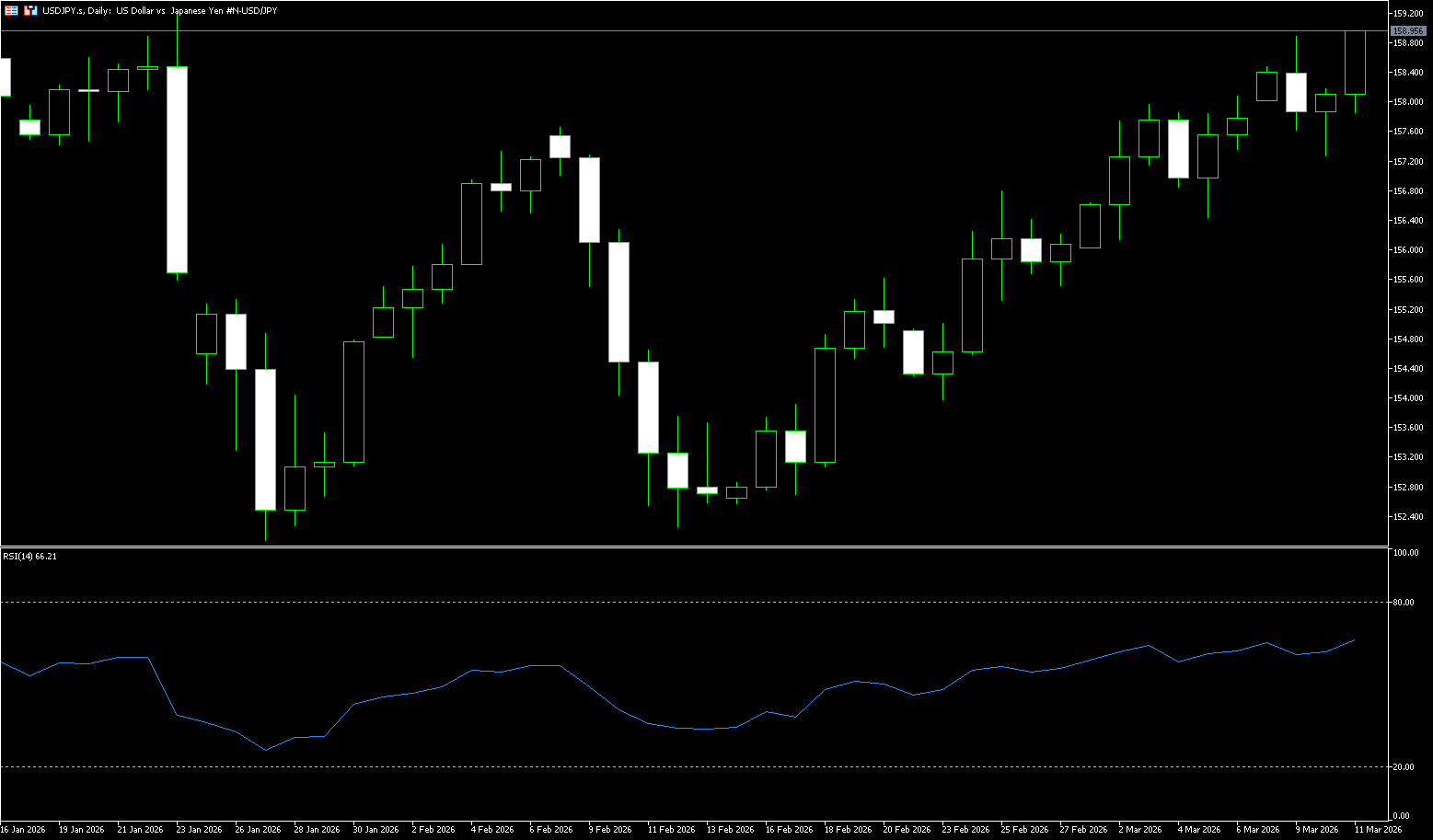The height and width of the screenshot is (840, 1433).
Task: Click the 16 Jan 2026 date label
Action: 22,829
